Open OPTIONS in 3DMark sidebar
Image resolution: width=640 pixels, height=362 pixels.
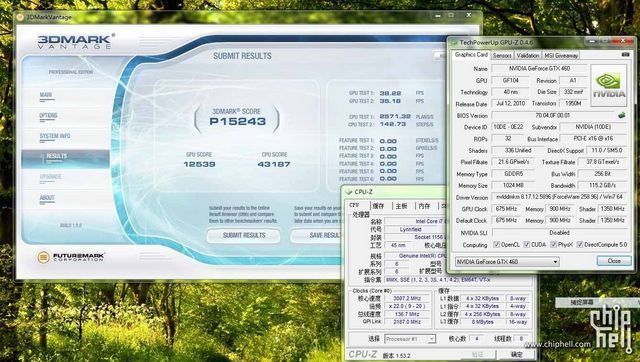click(x=48, y=115)
